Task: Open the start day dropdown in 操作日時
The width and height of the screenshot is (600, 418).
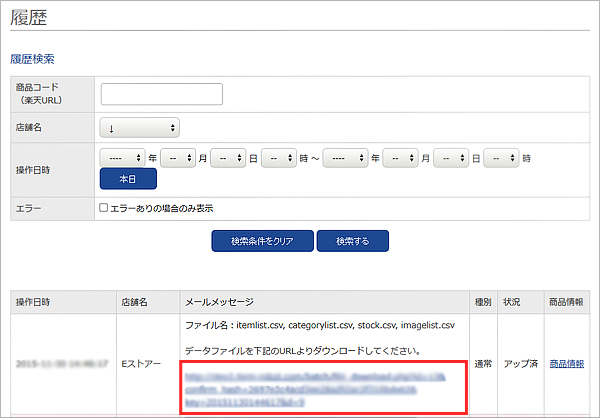Action: [227, 158]
